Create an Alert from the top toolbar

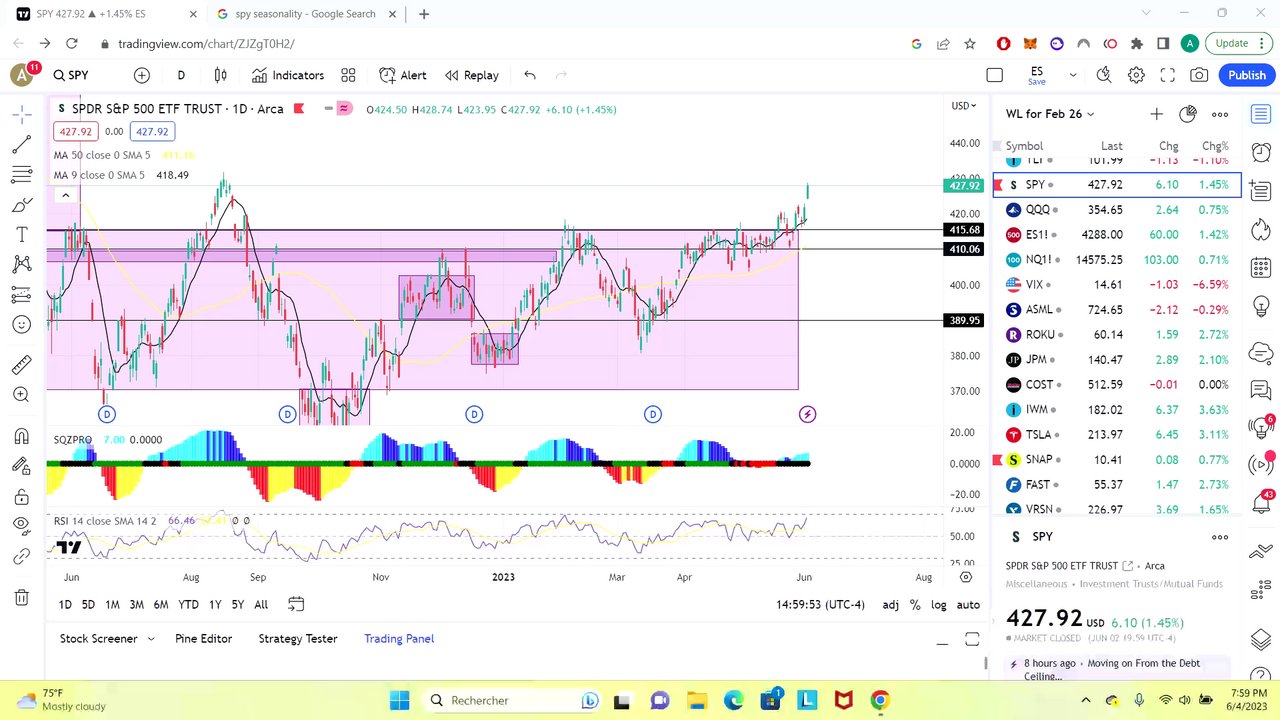tap(403, 75)
